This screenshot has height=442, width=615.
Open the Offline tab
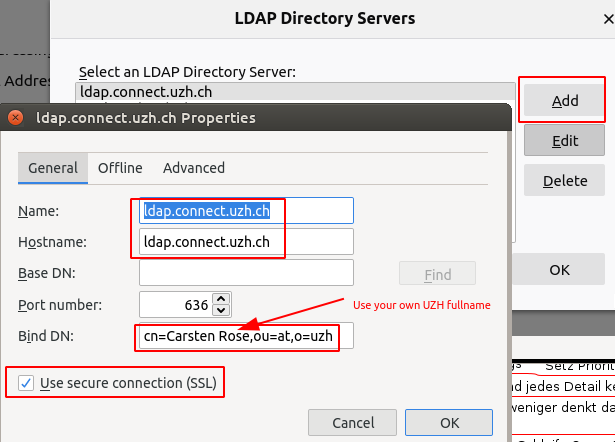pos(120,168)
